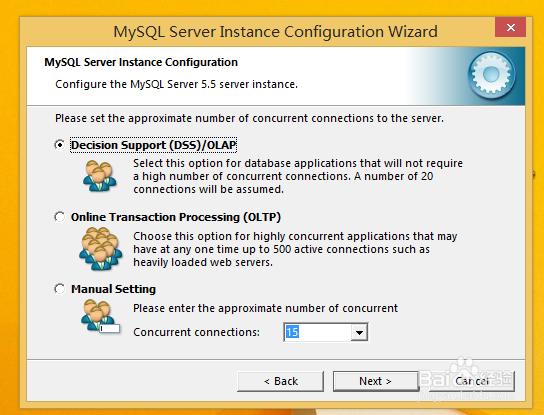Click the description mentioning 500 active connections
Screen dimensions: 544x415
(x=295, y=249)
